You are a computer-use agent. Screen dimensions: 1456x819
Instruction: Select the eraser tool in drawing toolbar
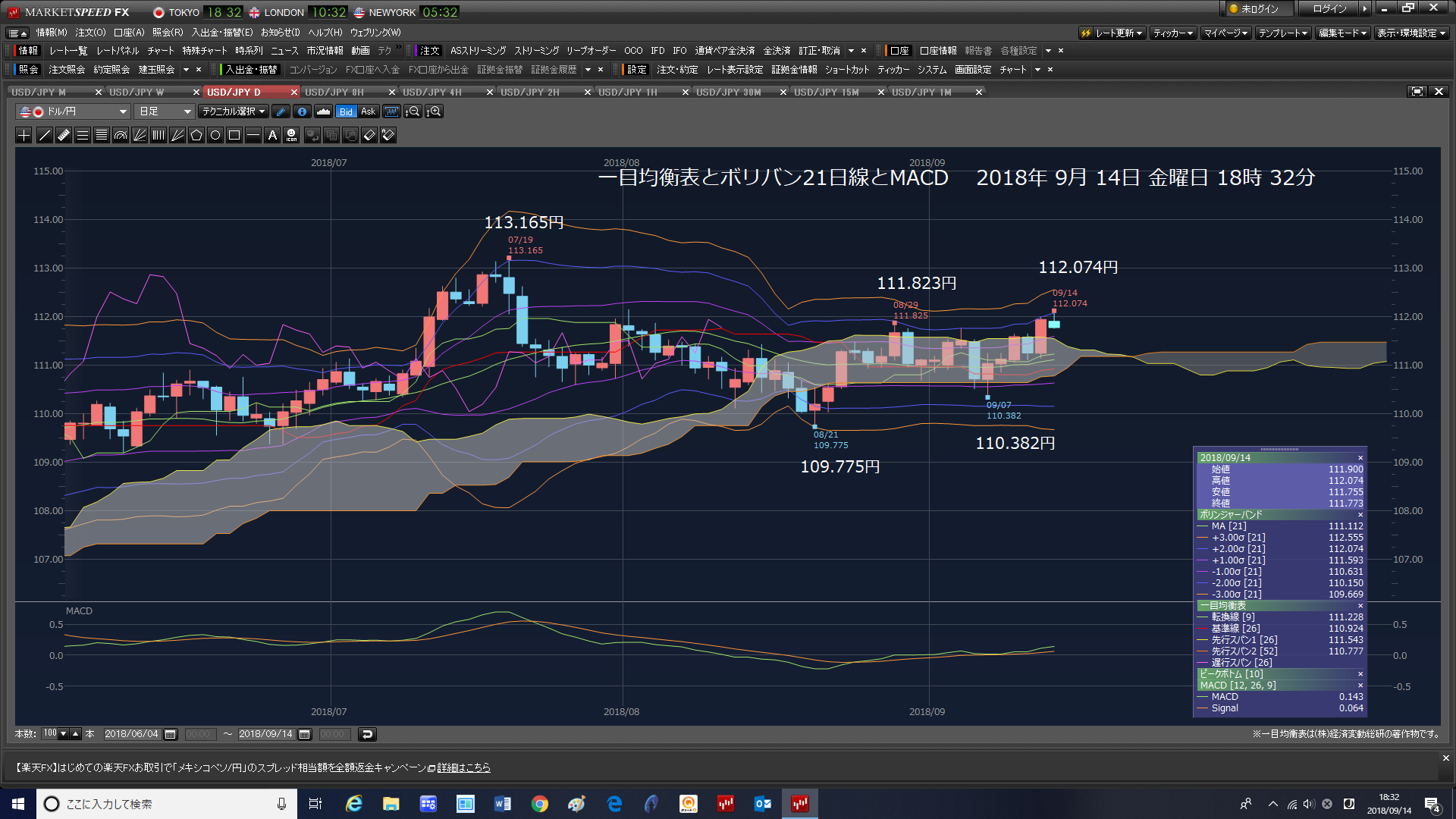point(369,136)
